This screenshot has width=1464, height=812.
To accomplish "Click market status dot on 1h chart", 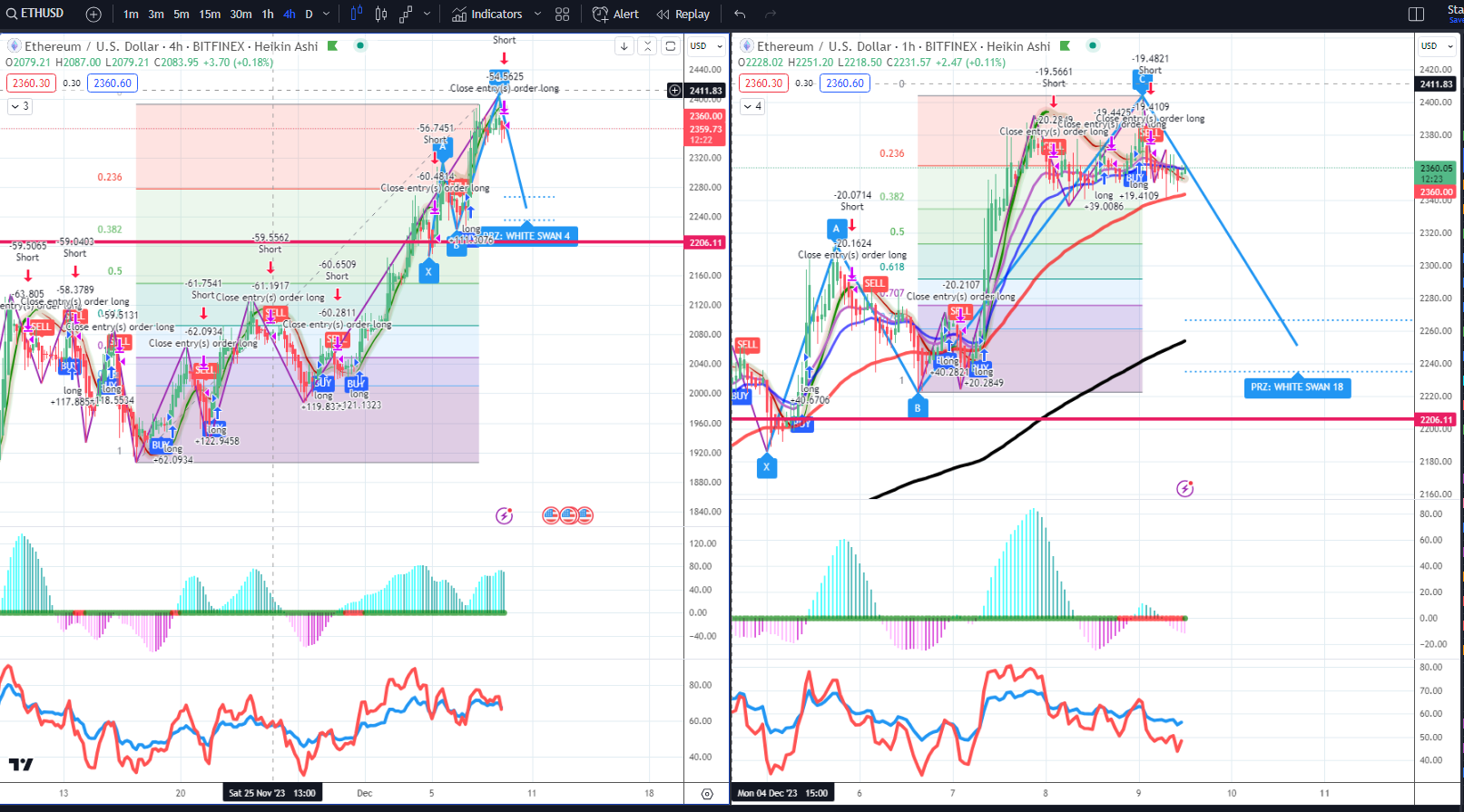I will point(1093,45).
